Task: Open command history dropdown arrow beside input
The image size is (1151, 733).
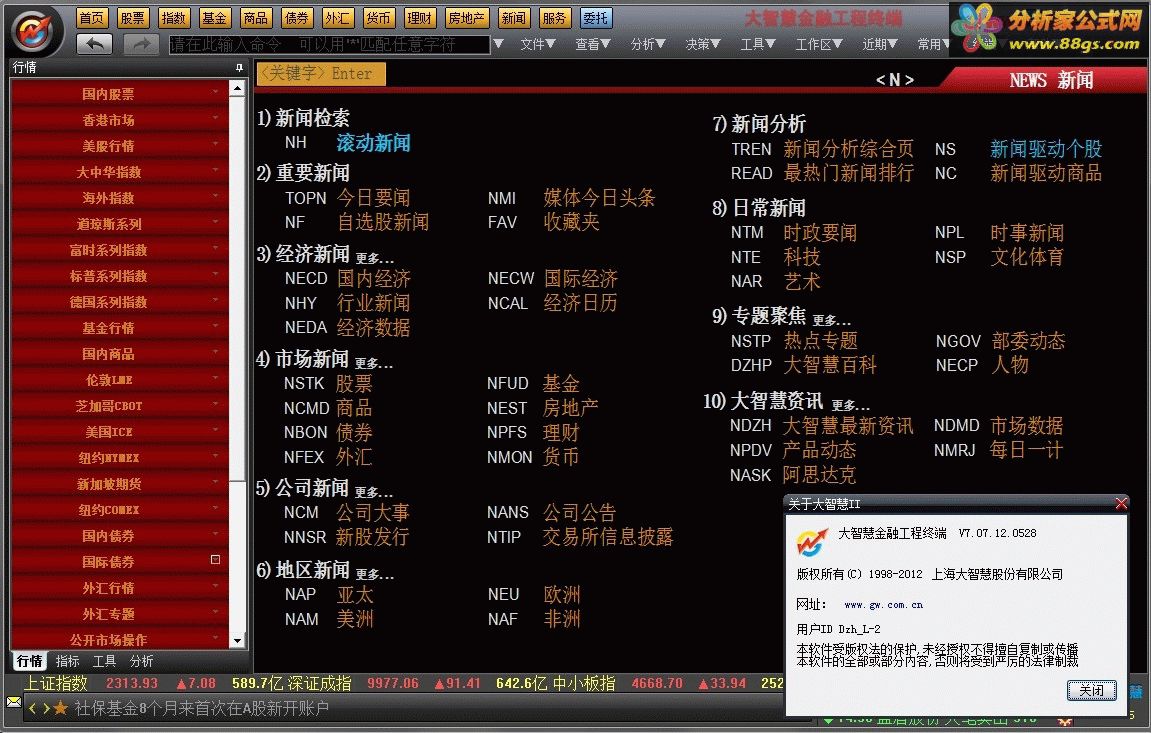Action: tap(498, 44)
